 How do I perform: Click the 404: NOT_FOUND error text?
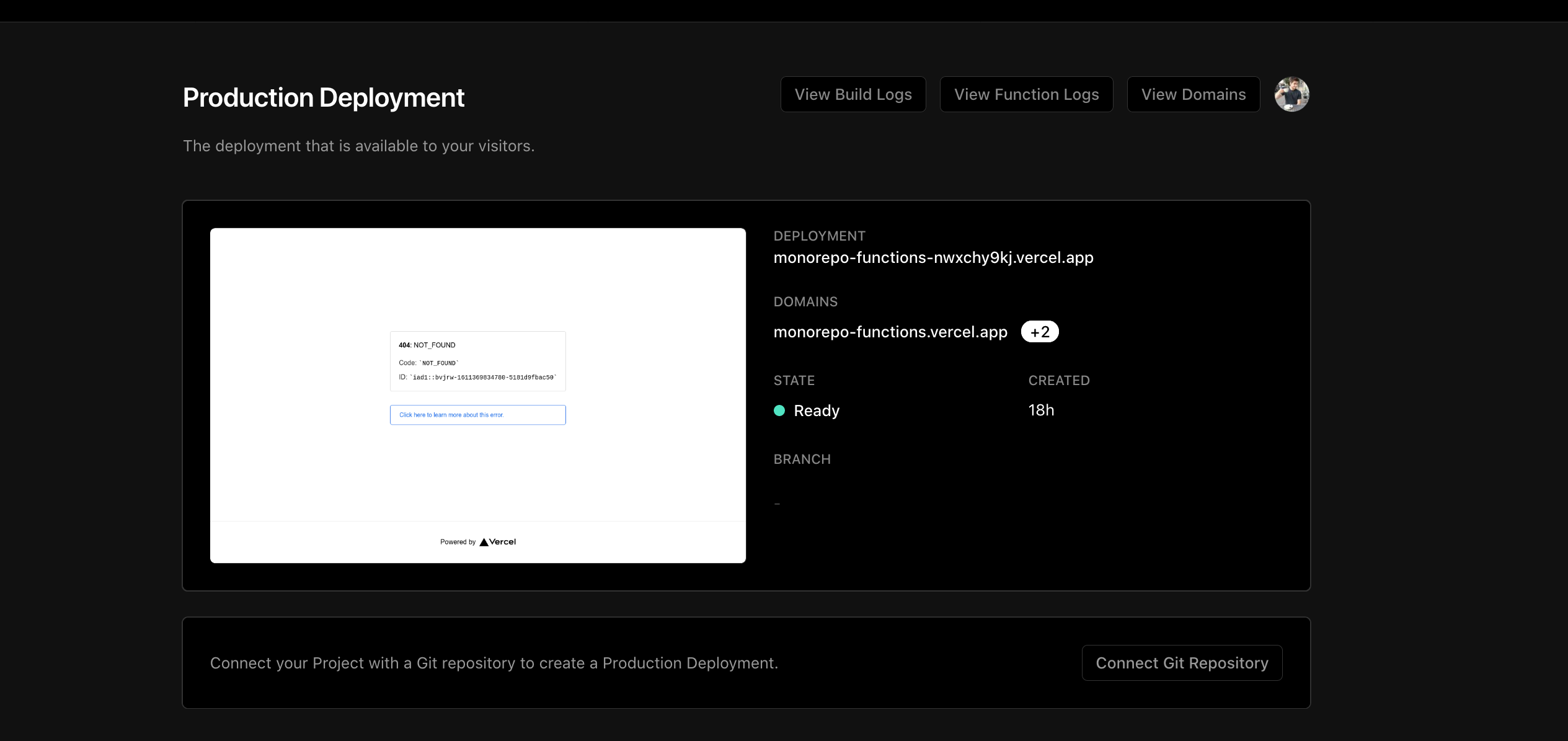[x=427, y=345]
